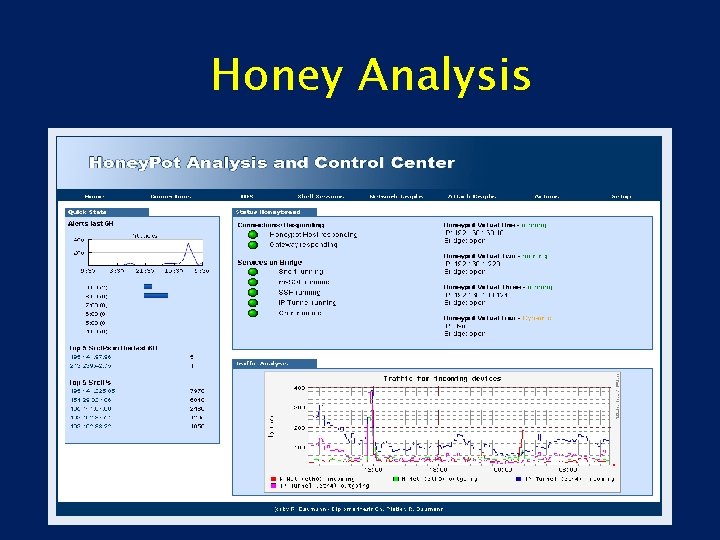The image size is (720, 540).
Task: Open the Actions menu item
Action: coord(547,197)
